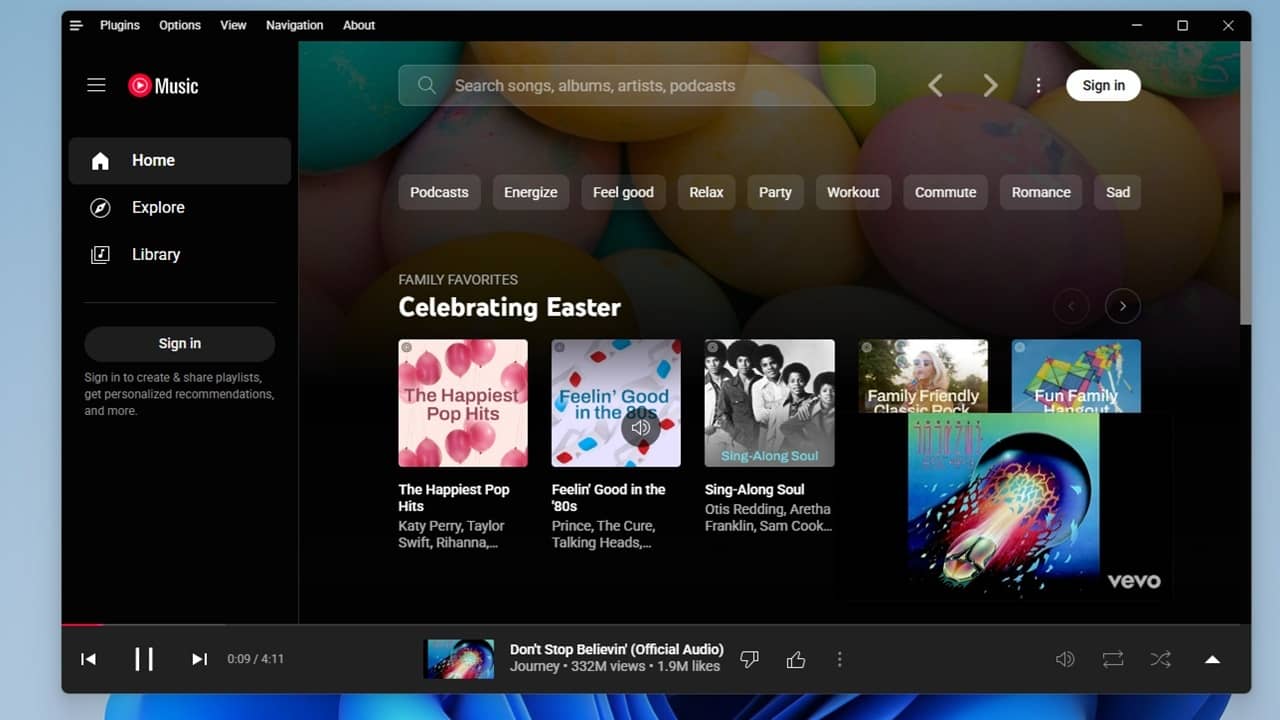Screen dimensions: 1280x720
Task: Open the search bar magnifier icon
Action: pos(427,85)
